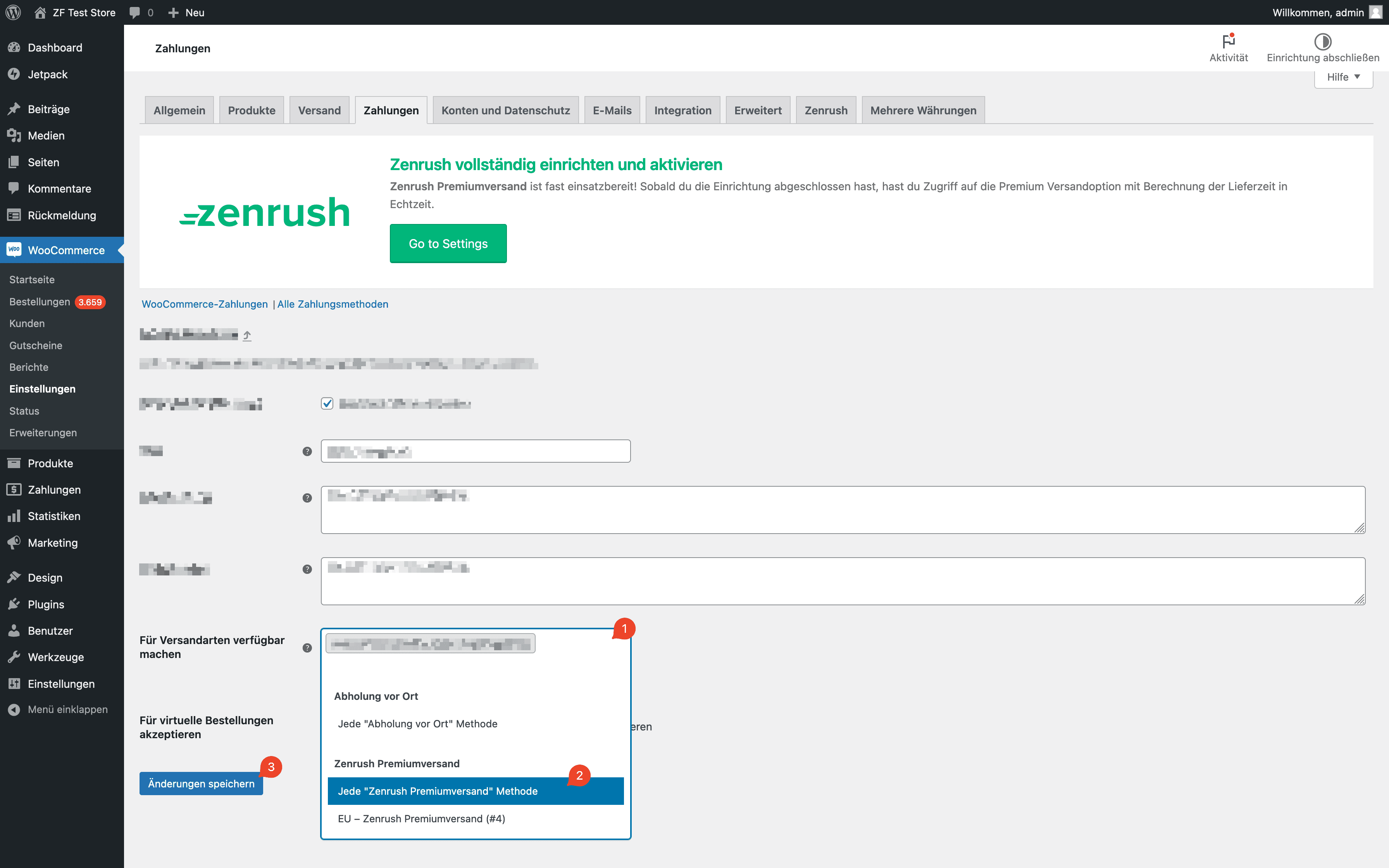Open the Gutscheine submenu item
1389x868 pixels.
click(x=36, y=345)
